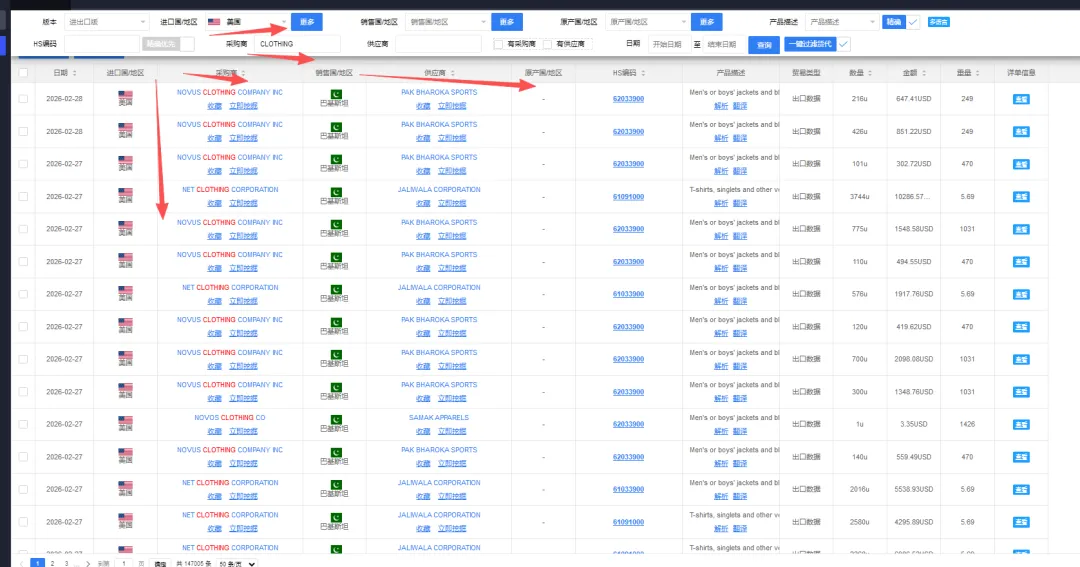Image resolution: width=1080 pixels, height=567 pixels.
Task: Open detail view button for 1u row
Action: (1021, 424)
